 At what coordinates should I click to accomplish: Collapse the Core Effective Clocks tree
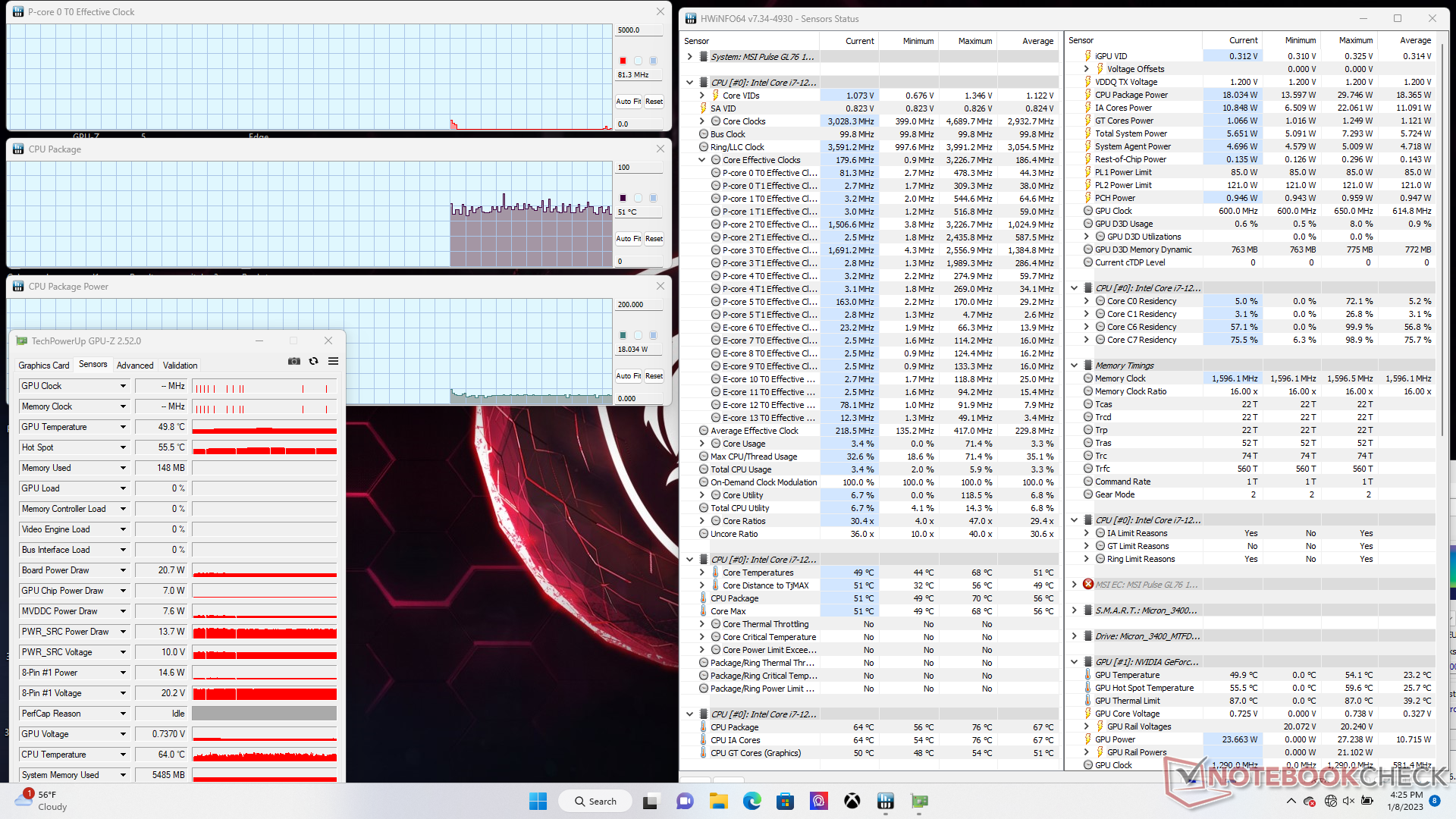(x=702, y=160)
